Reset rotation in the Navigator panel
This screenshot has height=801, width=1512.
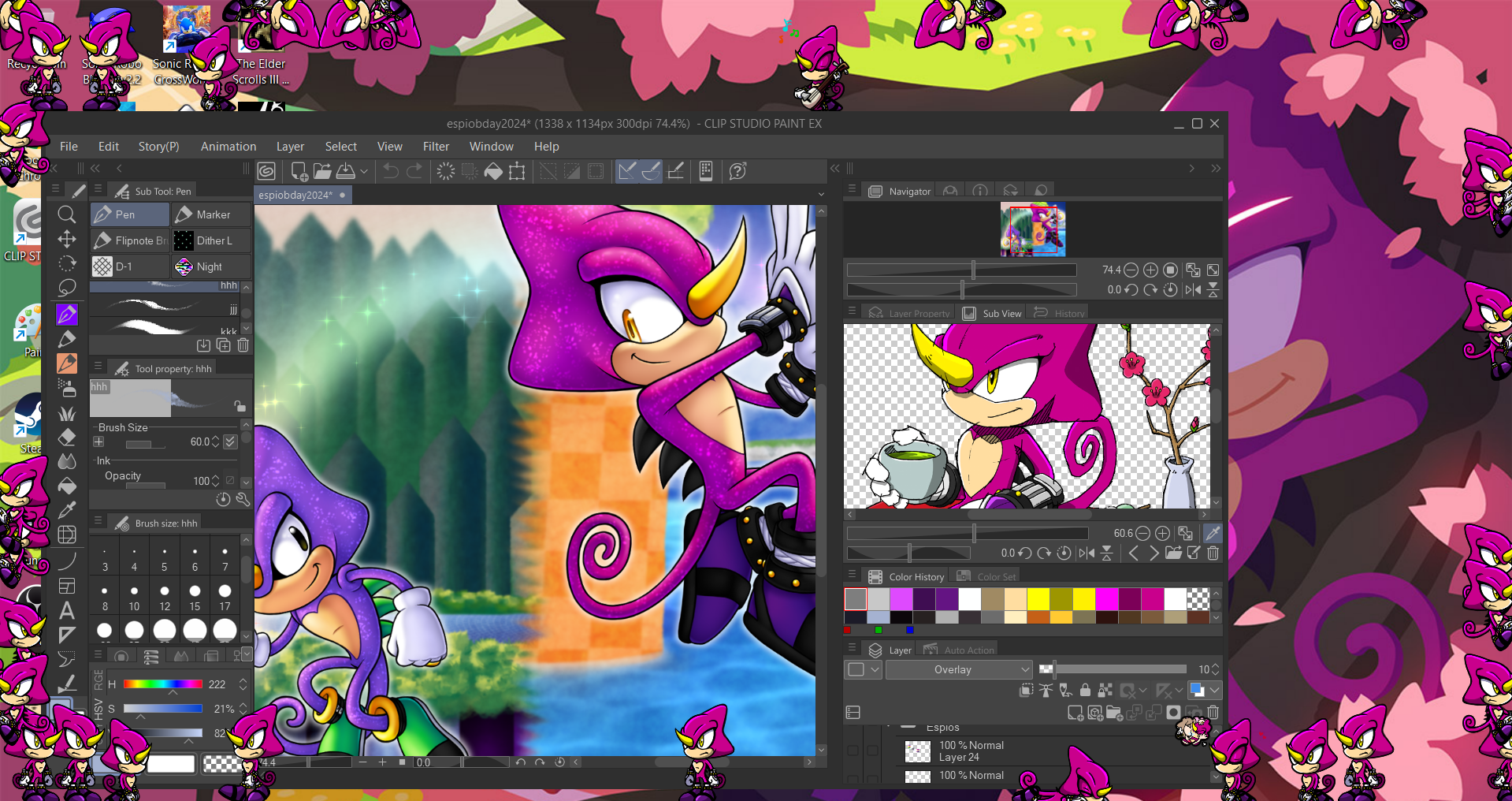pos(1171,289)
